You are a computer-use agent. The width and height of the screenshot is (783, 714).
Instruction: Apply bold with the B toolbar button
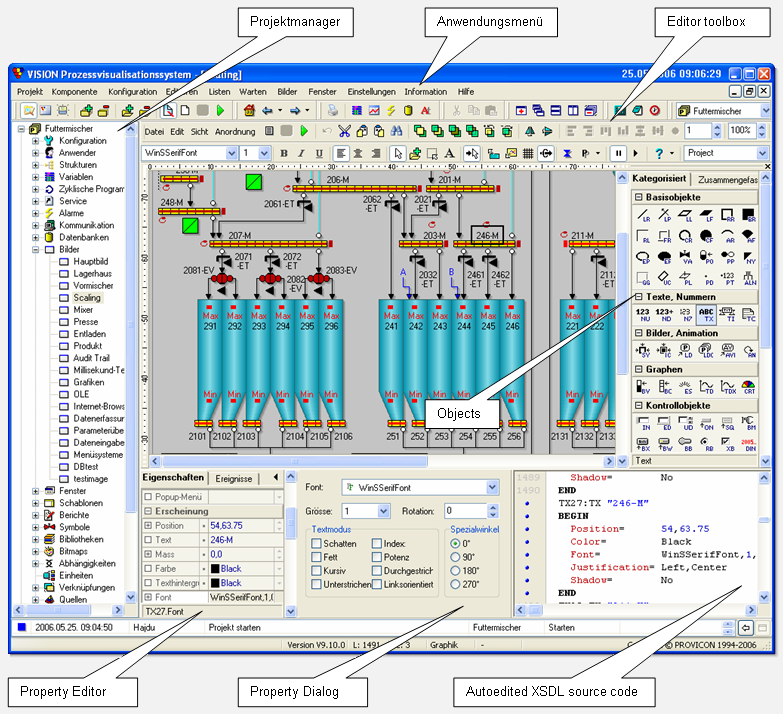point(283,153)
